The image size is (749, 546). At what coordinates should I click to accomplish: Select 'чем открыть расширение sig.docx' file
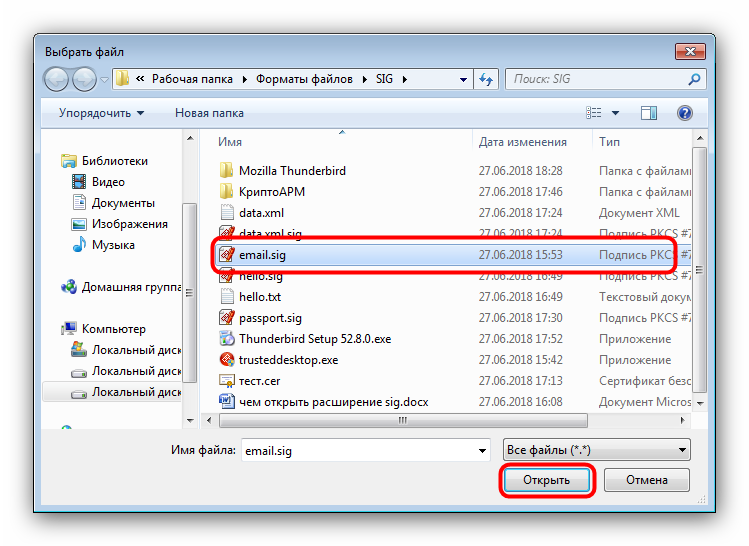333,402
